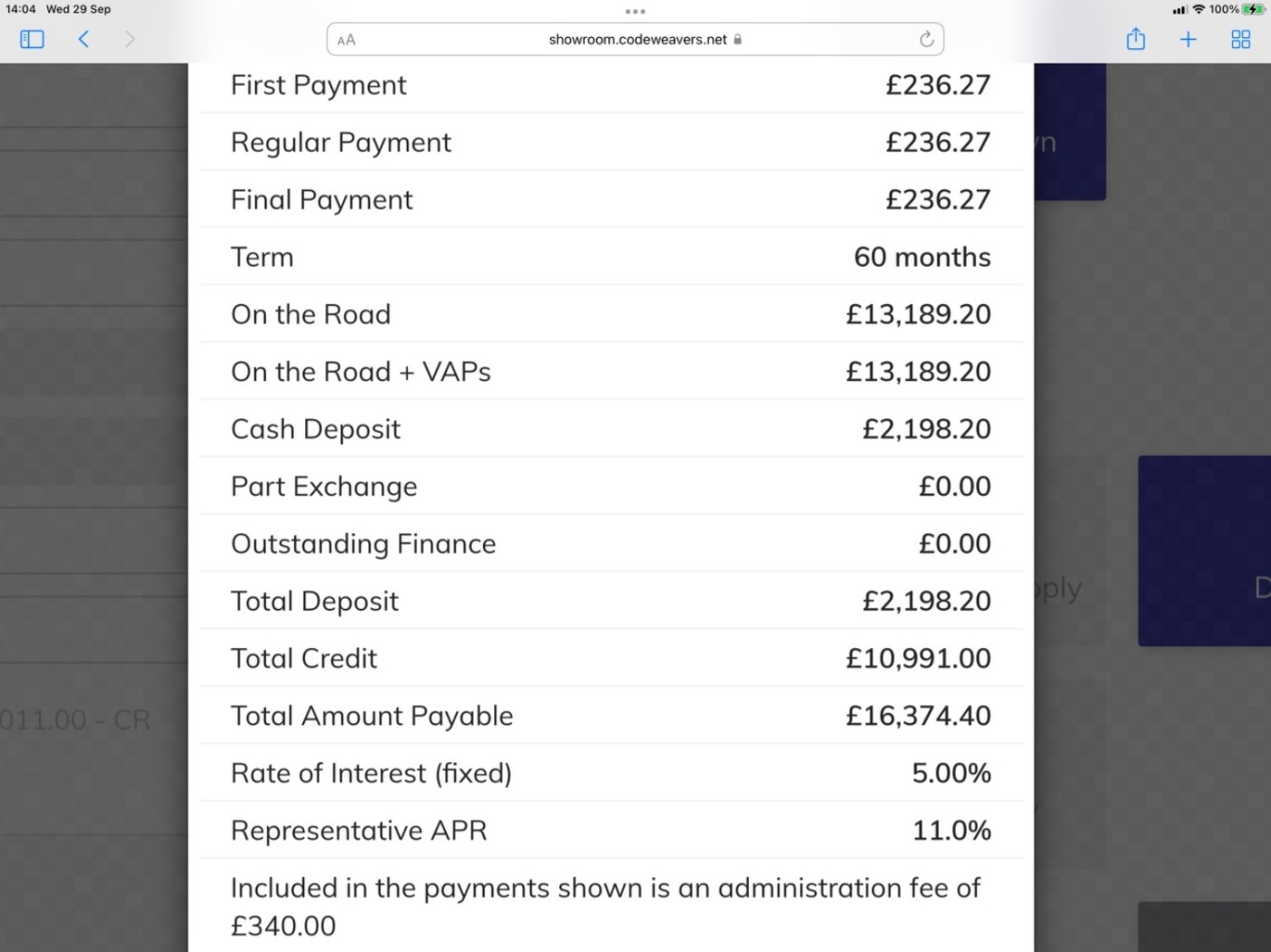Tap the Wi-Fi status icon
Viewport: 1271px width, 952px height.
[x=1198, y=9]
